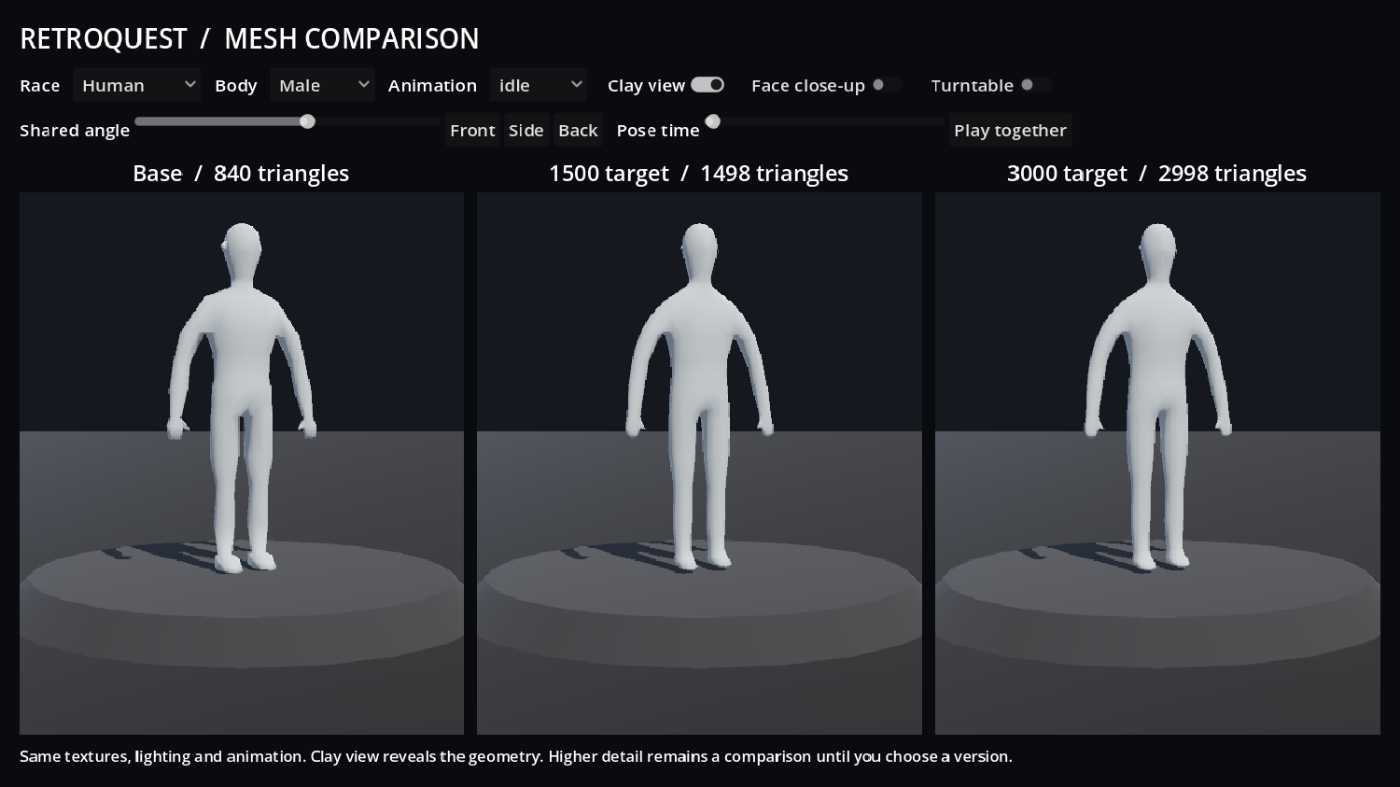Open the Body dropdown set to Male
Screen dimensions: 1400x787
click(322, 85)
